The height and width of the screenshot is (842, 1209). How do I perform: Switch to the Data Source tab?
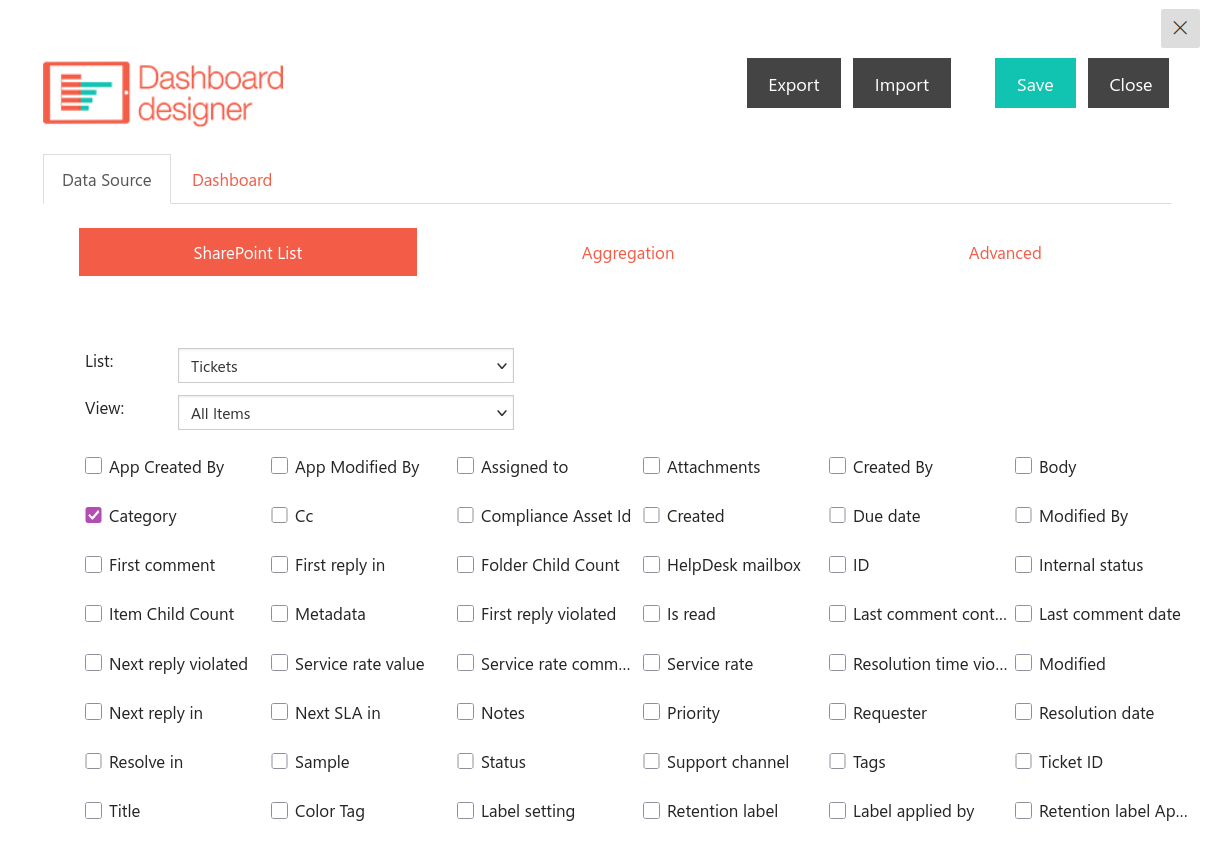[107, 180]
